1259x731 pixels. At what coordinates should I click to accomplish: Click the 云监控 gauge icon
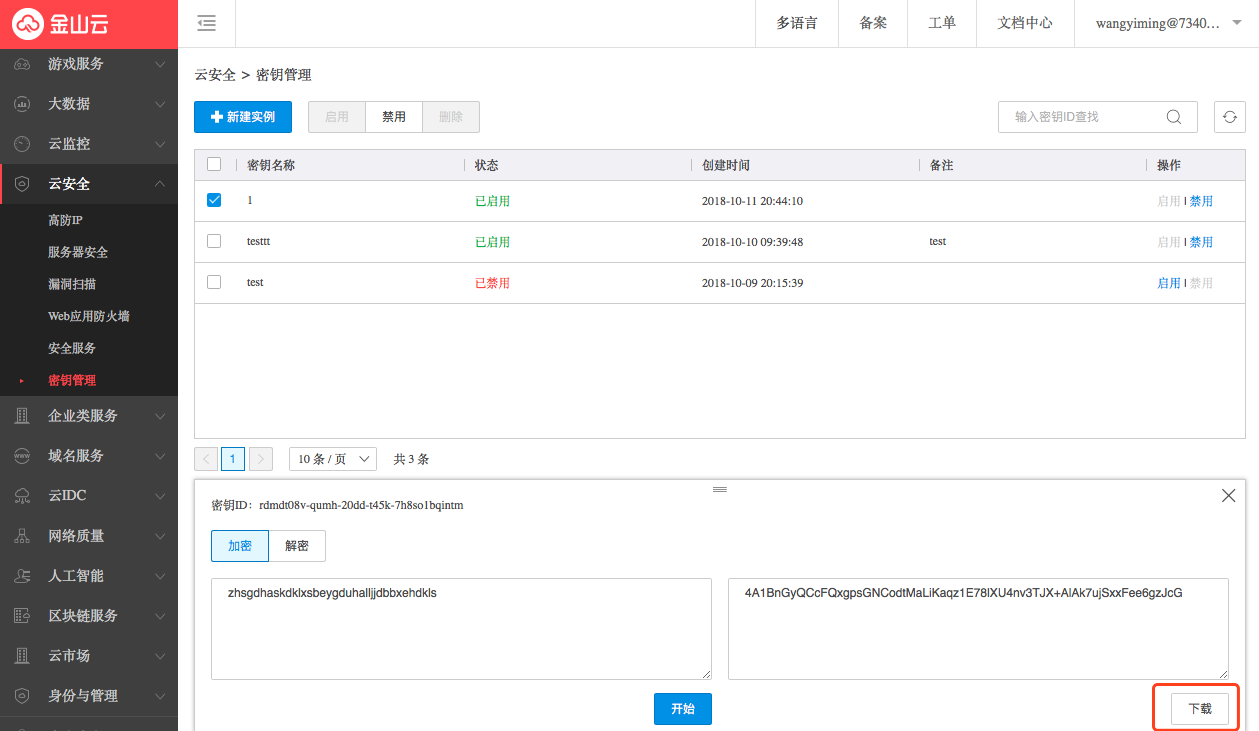click(22, 144)
